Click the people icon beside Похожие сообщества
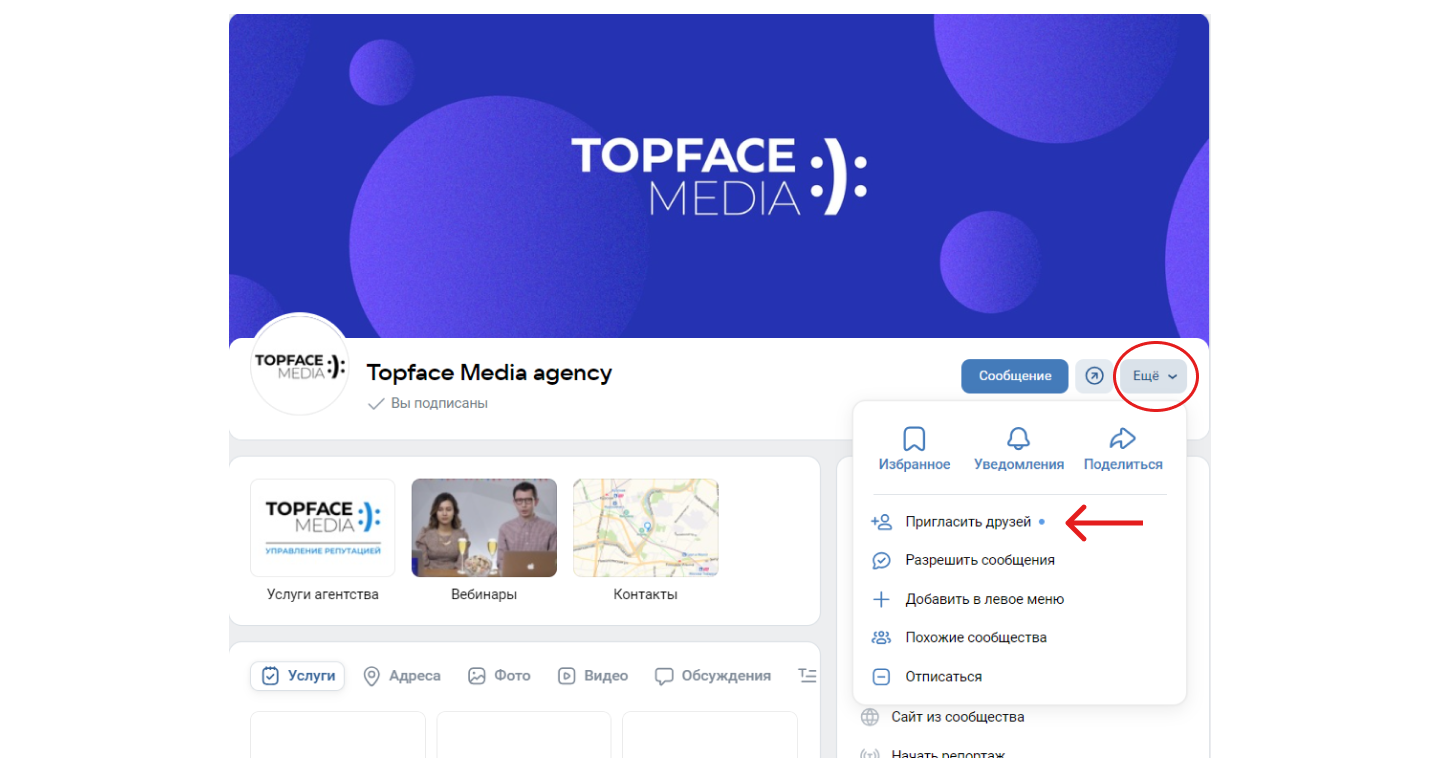The height and width of the screenshot is (773, 1440). 881,637
